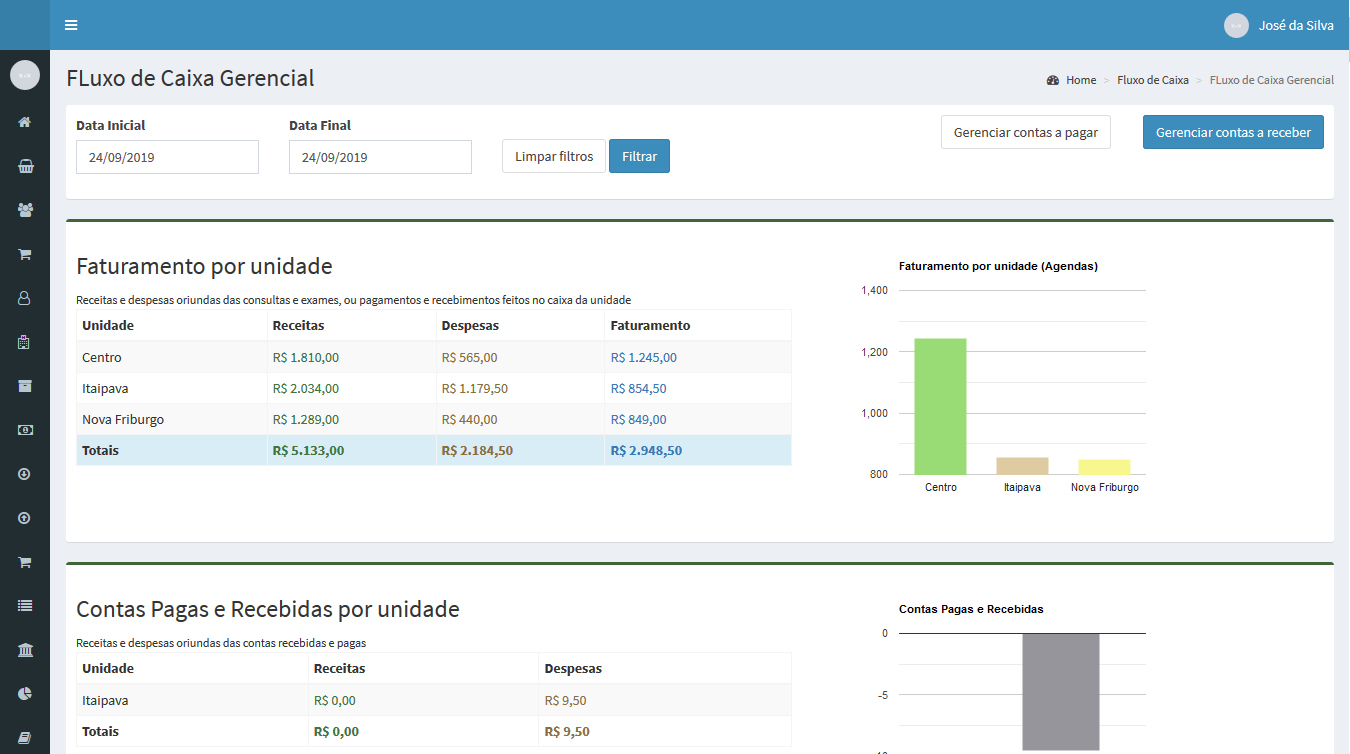The image size is (1350, 754).
Task: Open the José da Silva user menu
Action: point(1279,25)
